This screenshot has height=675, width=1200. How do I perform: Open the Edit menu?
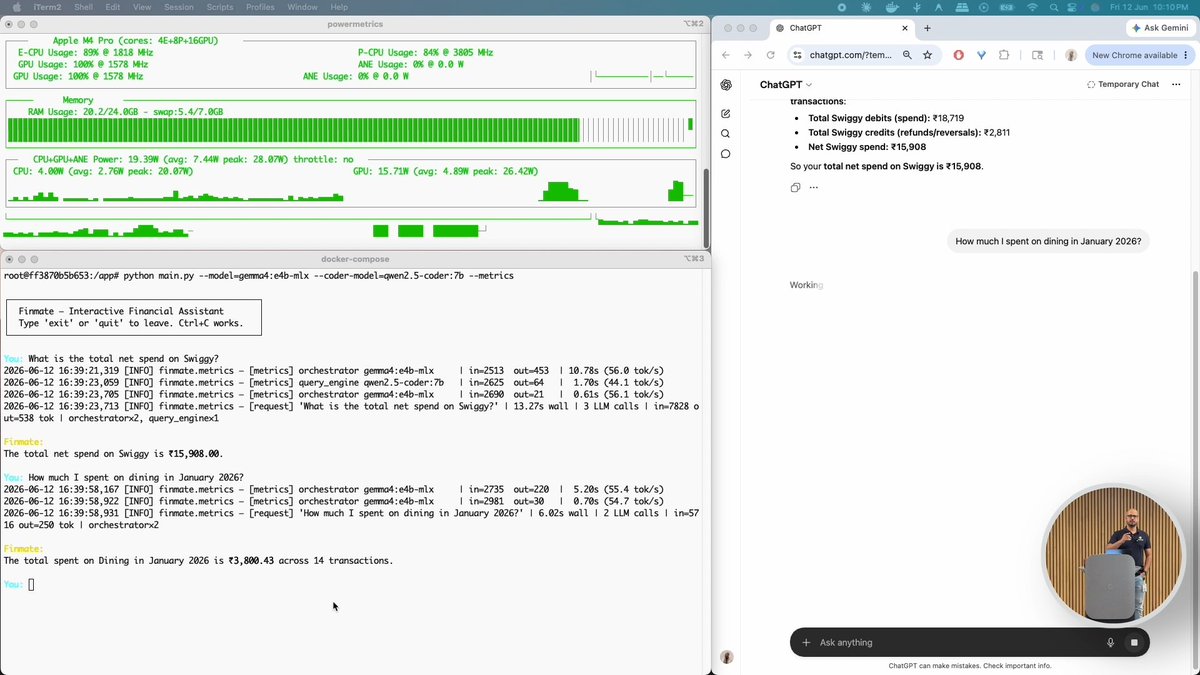coord(113,7)
